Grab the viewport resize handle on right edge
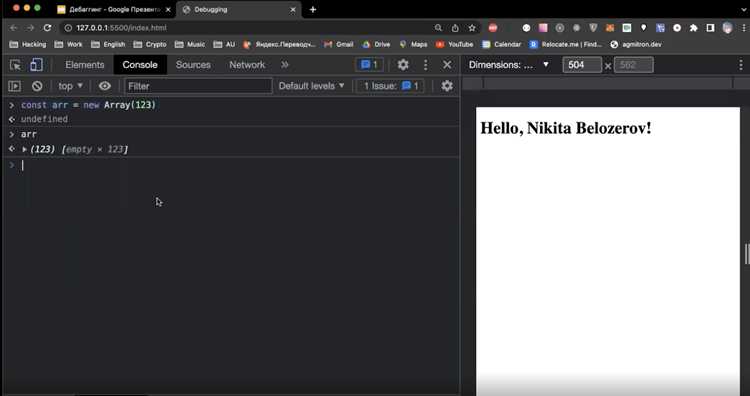The height and width of the screenshot is (396, 750). [747, 253]
